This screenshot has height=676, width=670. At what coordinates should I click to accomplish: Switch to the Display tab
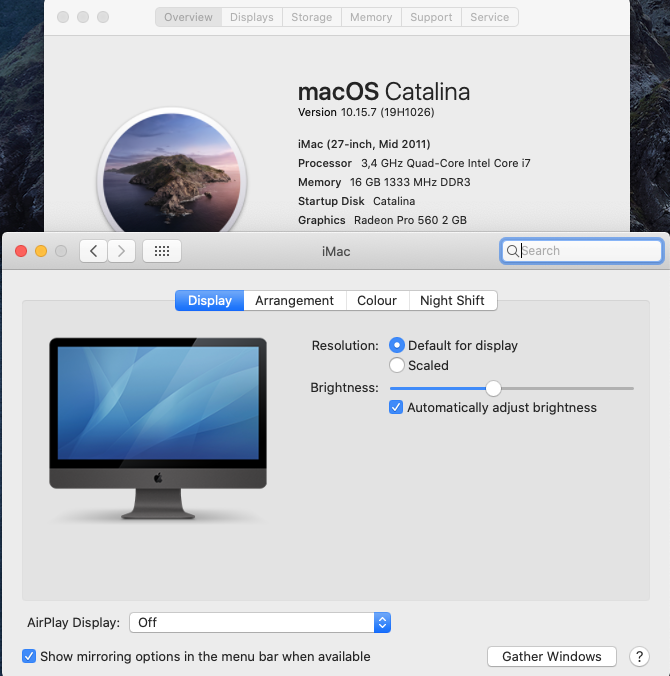[x=210, y=300]
